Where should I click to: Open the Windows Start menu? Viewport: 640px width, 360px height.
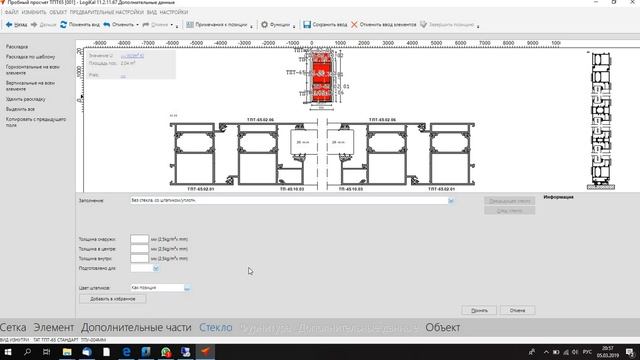click(7, 352)
